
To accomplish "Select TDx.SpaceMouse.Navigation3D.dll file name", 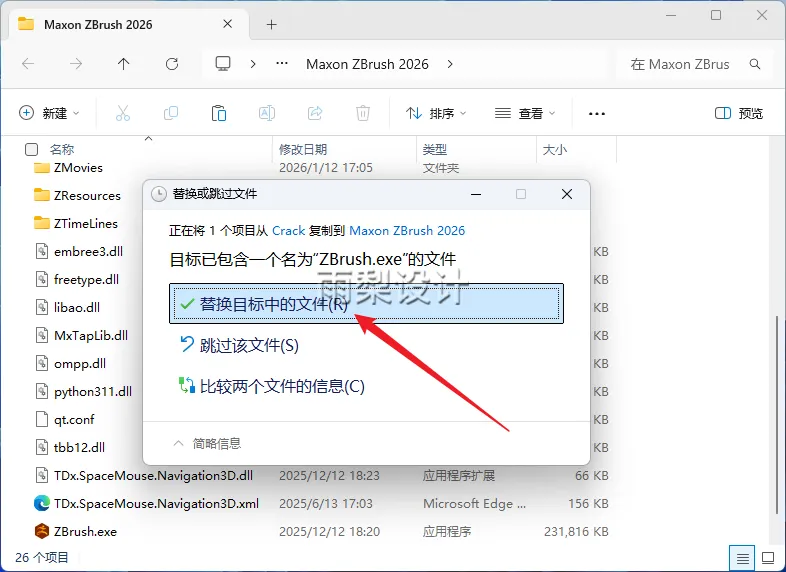I will 153,475.
